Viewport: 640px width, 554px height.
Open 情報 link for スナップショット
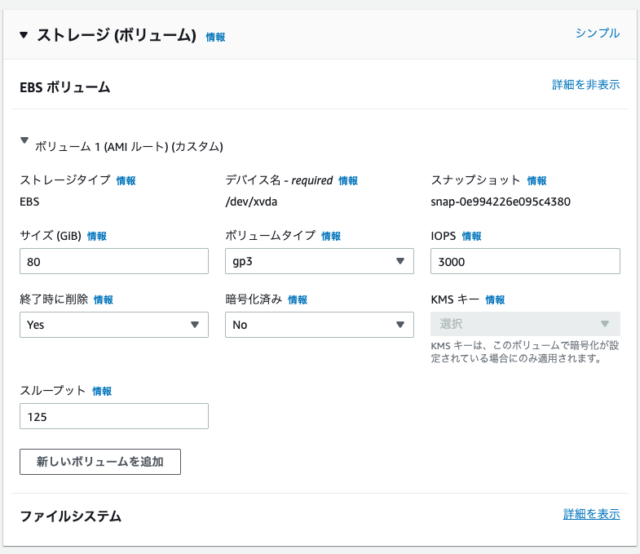pos(537,180)
